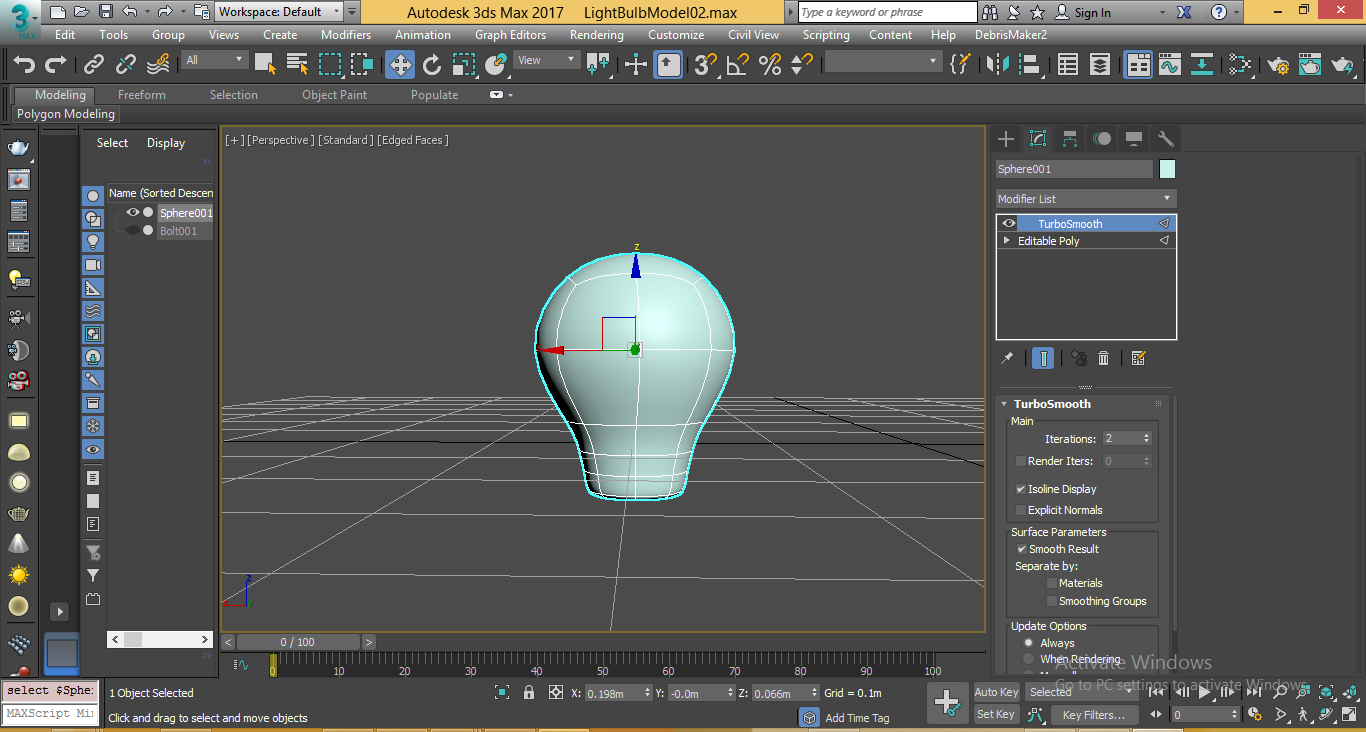Click the Auto Key button
1366x732 pixels.
pos(996,692)
